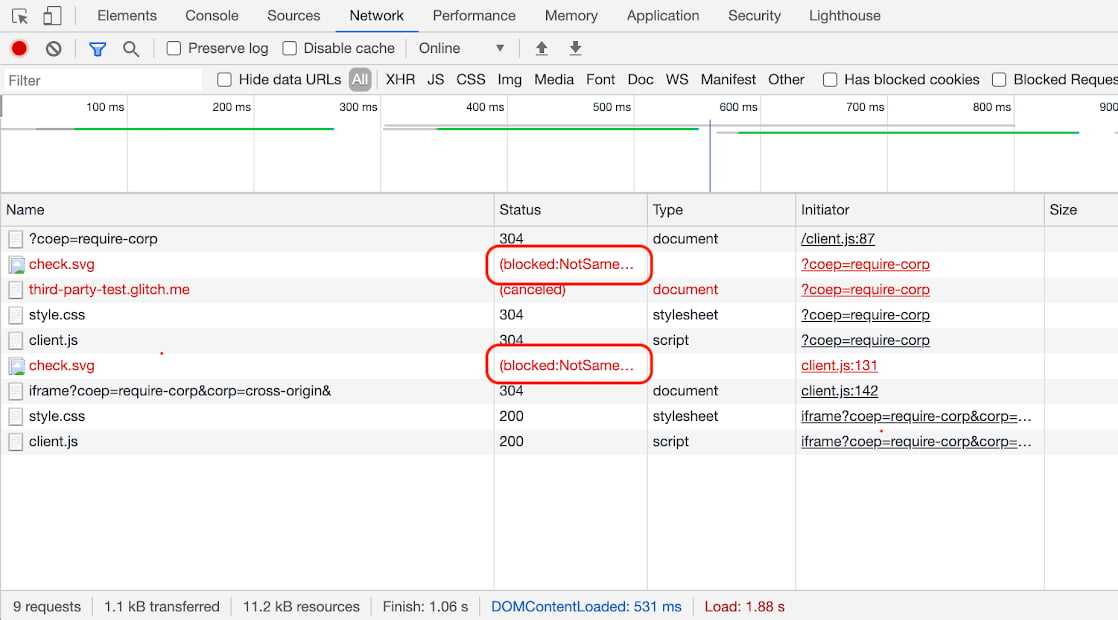The image size is (1118, 620).
Task: Open the Application tab
Action: coord(662,15)
